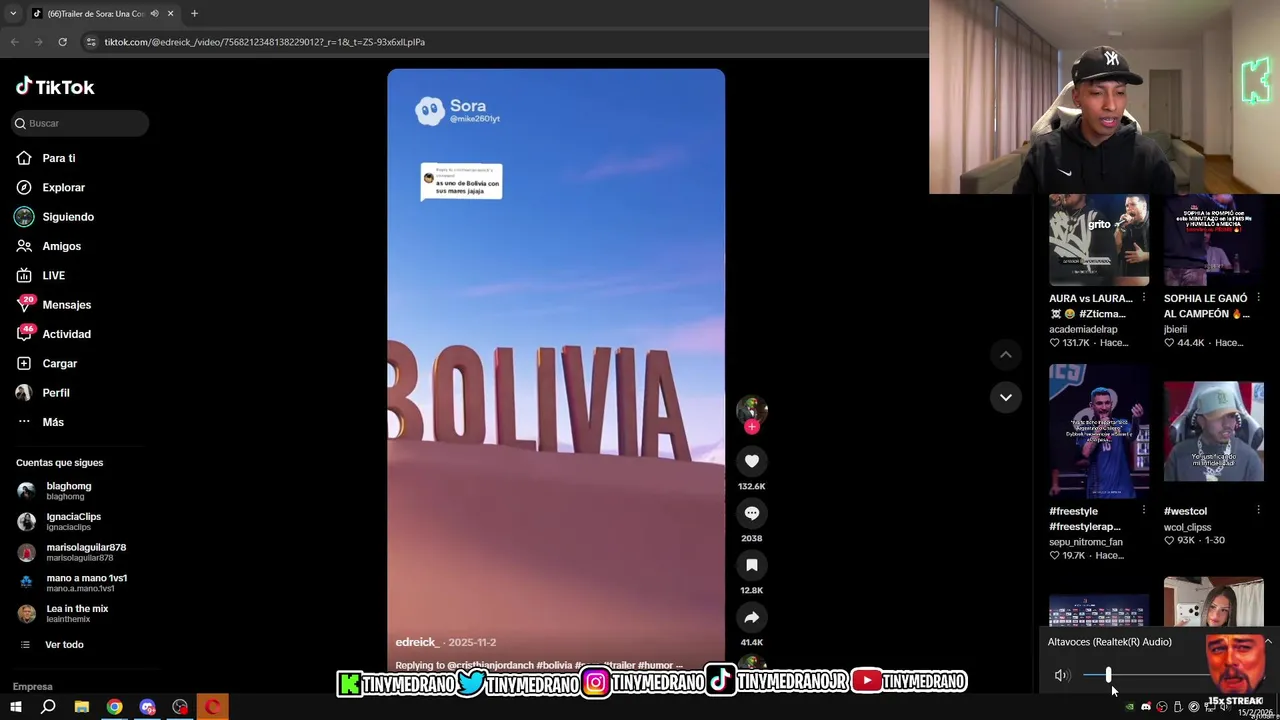
Task: Open the creator avatar beside the video
Action: click(x=752, y=408)
